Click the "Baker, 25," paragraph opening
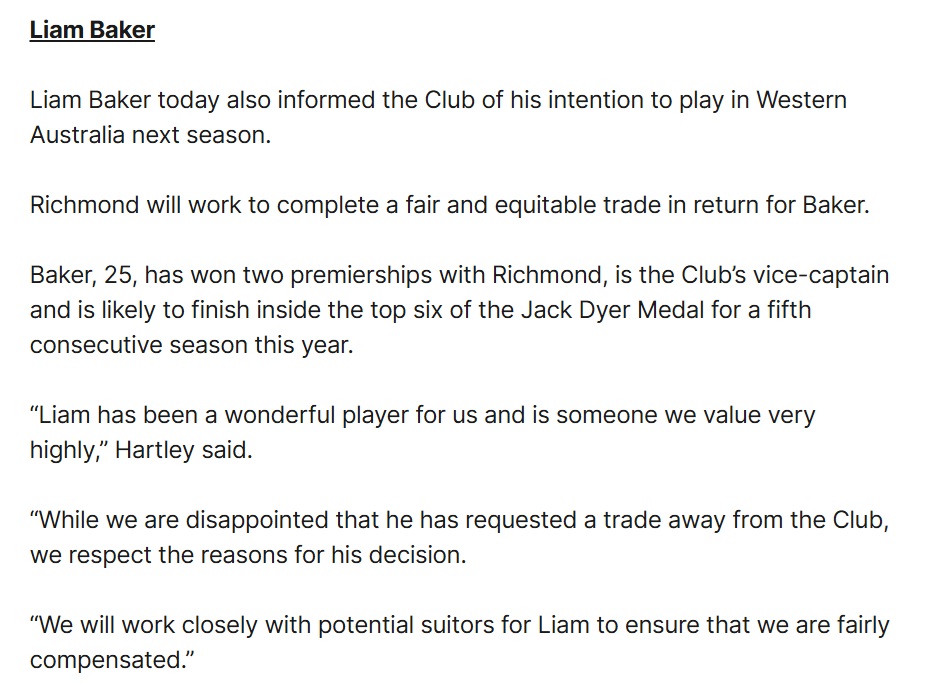 coord(76,275)
